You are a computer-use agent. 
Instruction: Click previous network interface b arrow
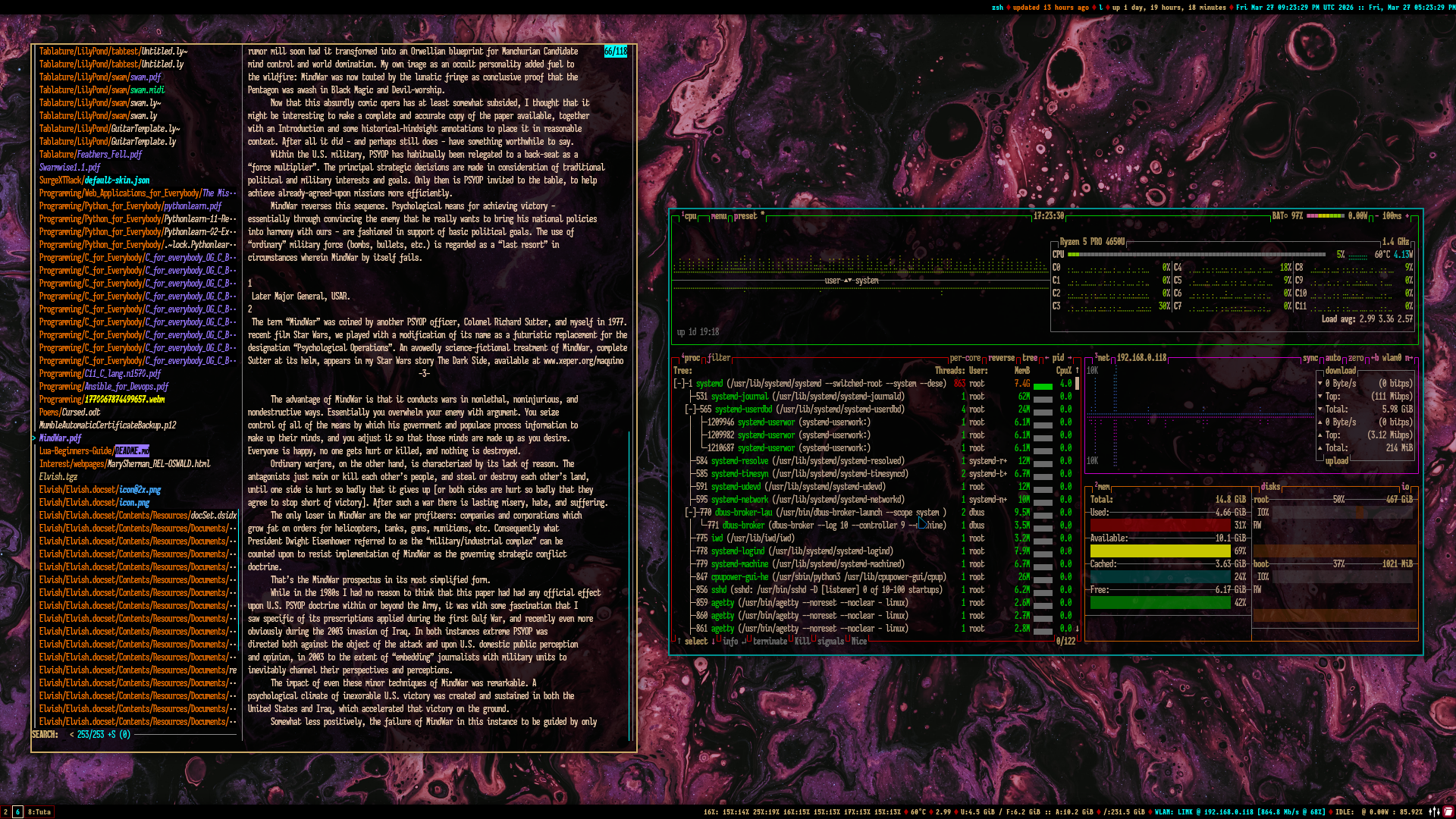pyautogui.click(x=1376, y=358)
